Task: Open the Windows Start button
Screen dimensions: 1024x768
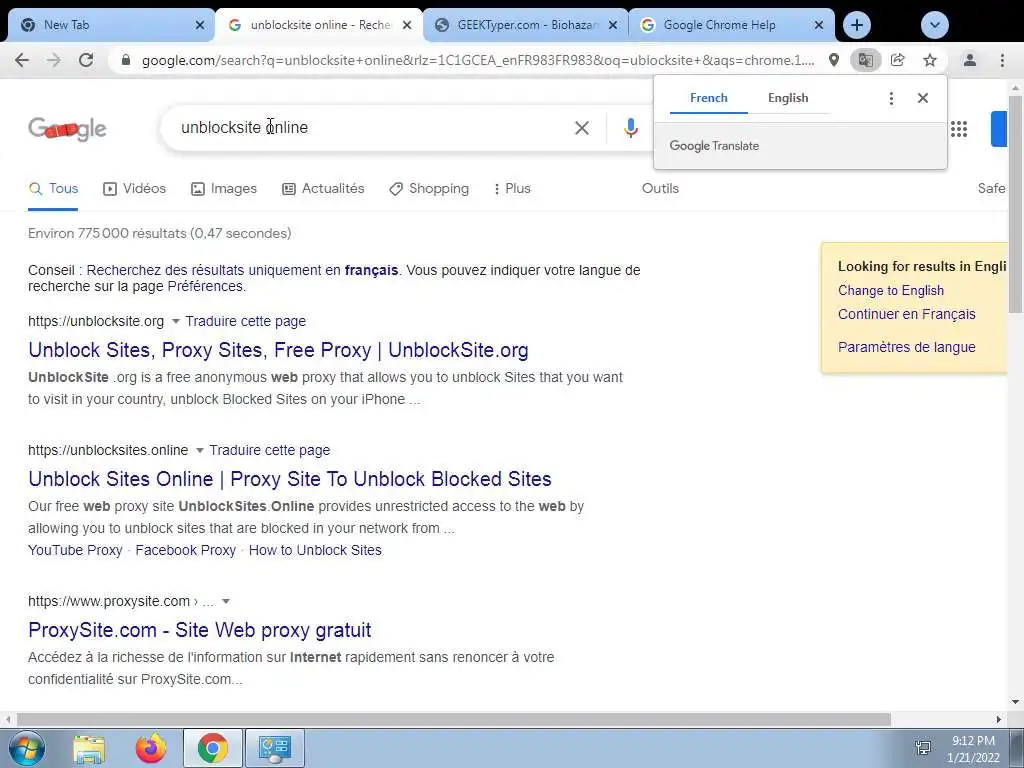Action: point(25,748)
